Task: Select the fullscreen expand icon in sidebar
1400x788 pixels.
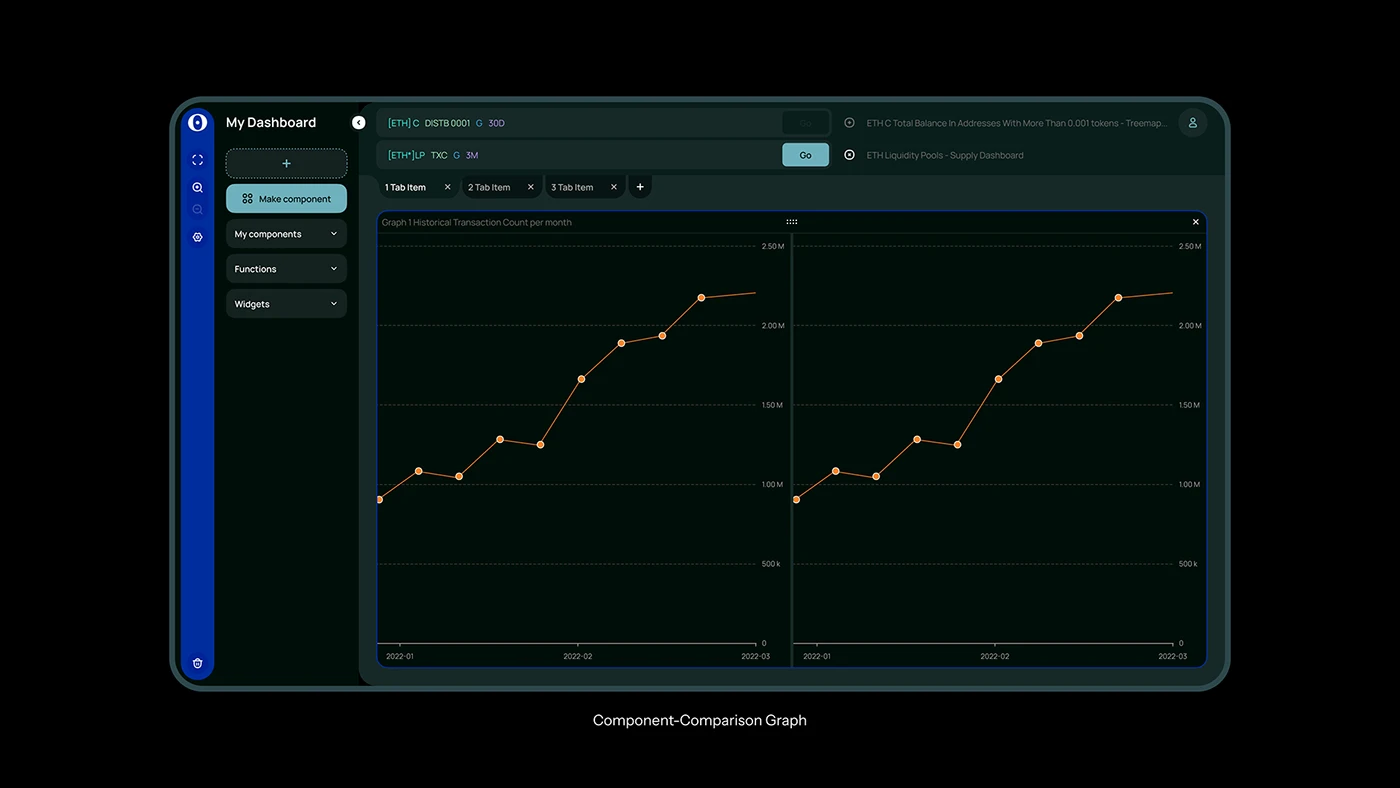Action: tap(197, 159)
